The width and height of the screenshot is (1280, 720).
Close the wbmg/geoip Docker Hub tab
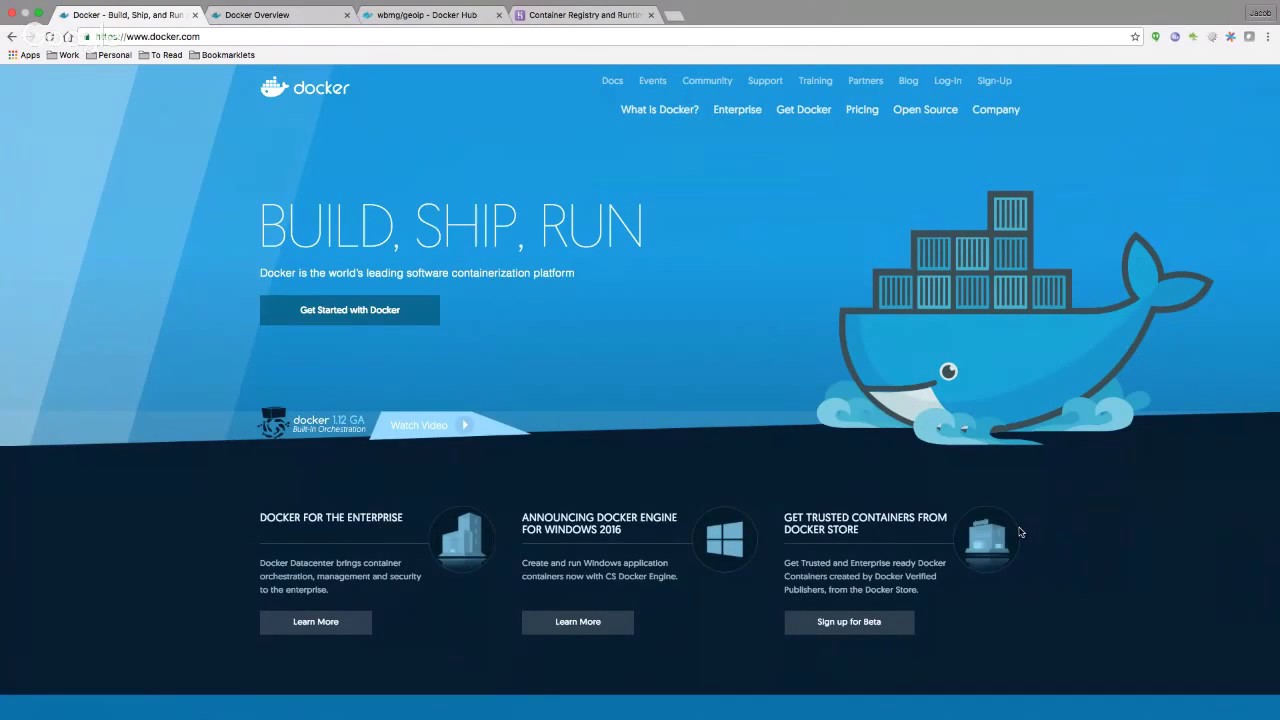(499, 15)
